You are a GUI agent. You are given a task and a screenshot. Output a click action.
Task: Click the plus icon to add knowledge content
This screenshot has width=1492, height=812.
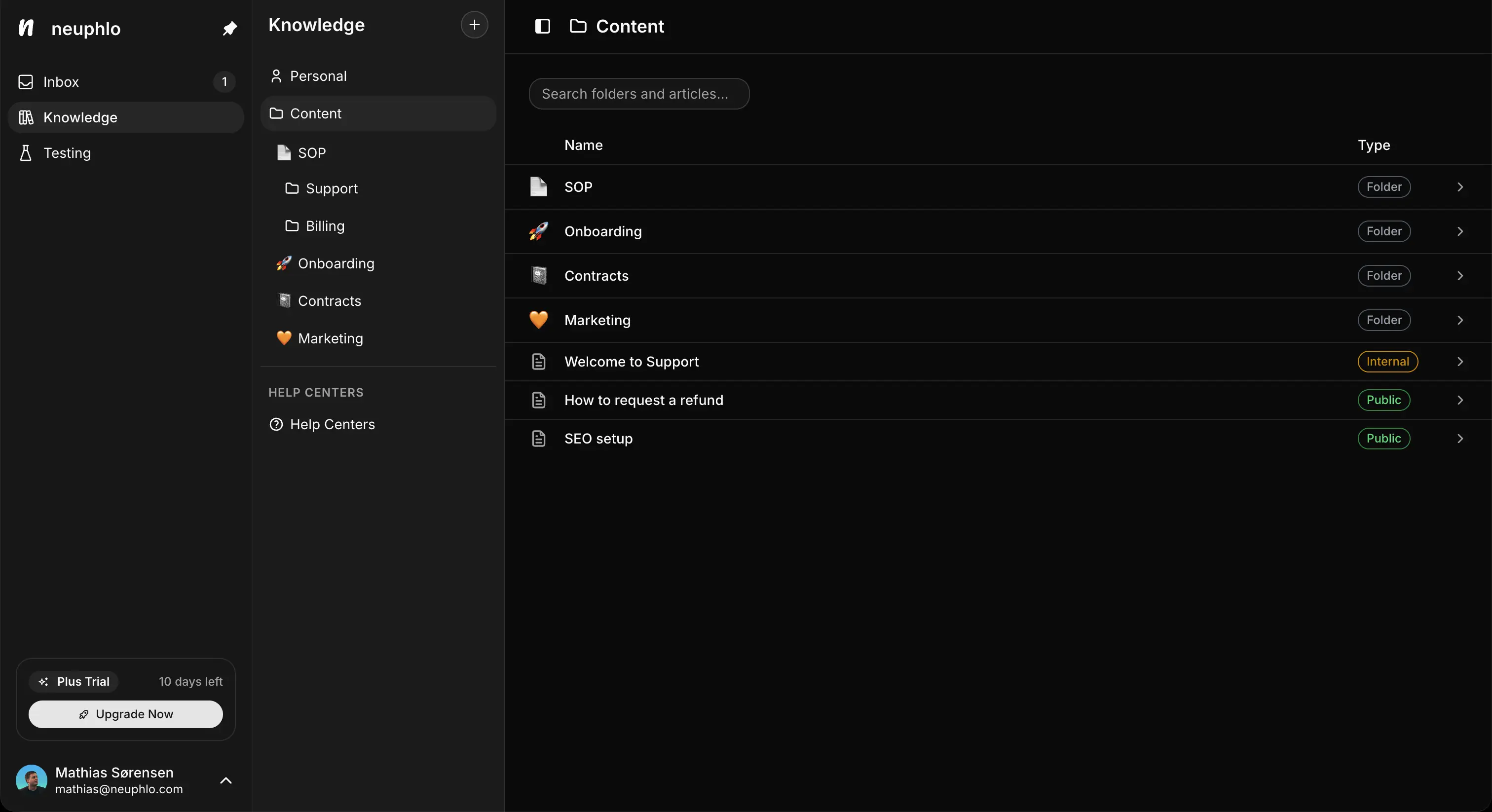(474, 25)
